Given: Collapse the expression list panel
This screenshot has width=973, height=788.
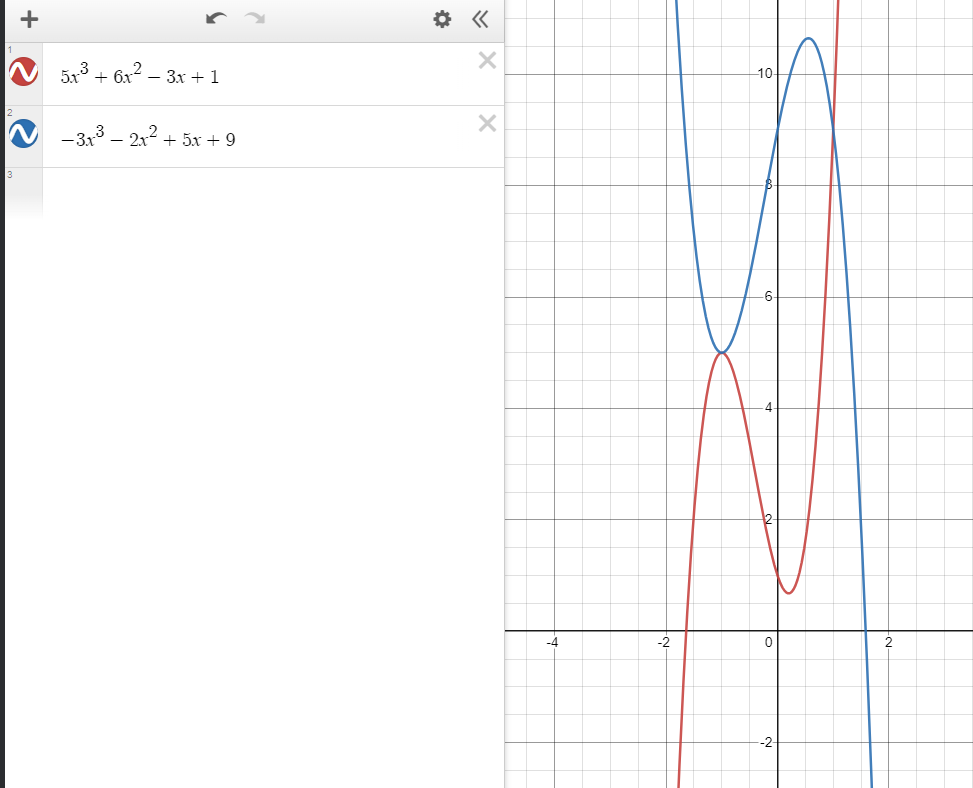Looking at the screenshot, I should click(480, 19).
